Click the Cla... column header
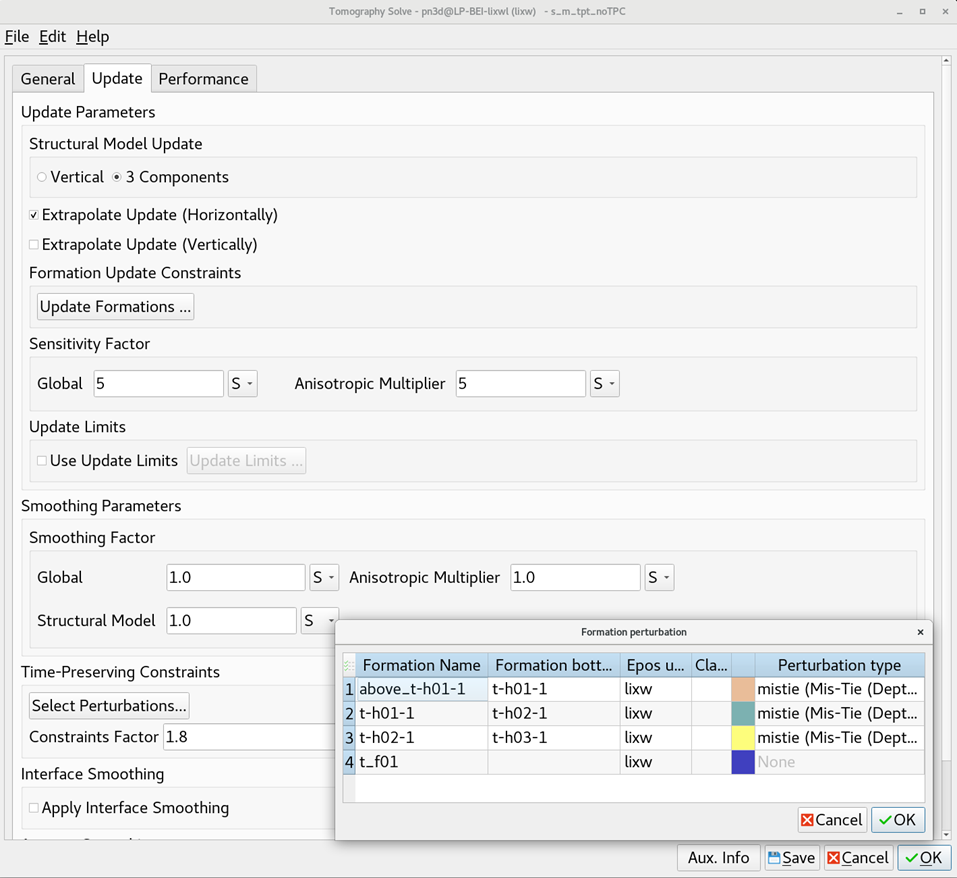This screenshot has height=878, width=957. (711, 665)
